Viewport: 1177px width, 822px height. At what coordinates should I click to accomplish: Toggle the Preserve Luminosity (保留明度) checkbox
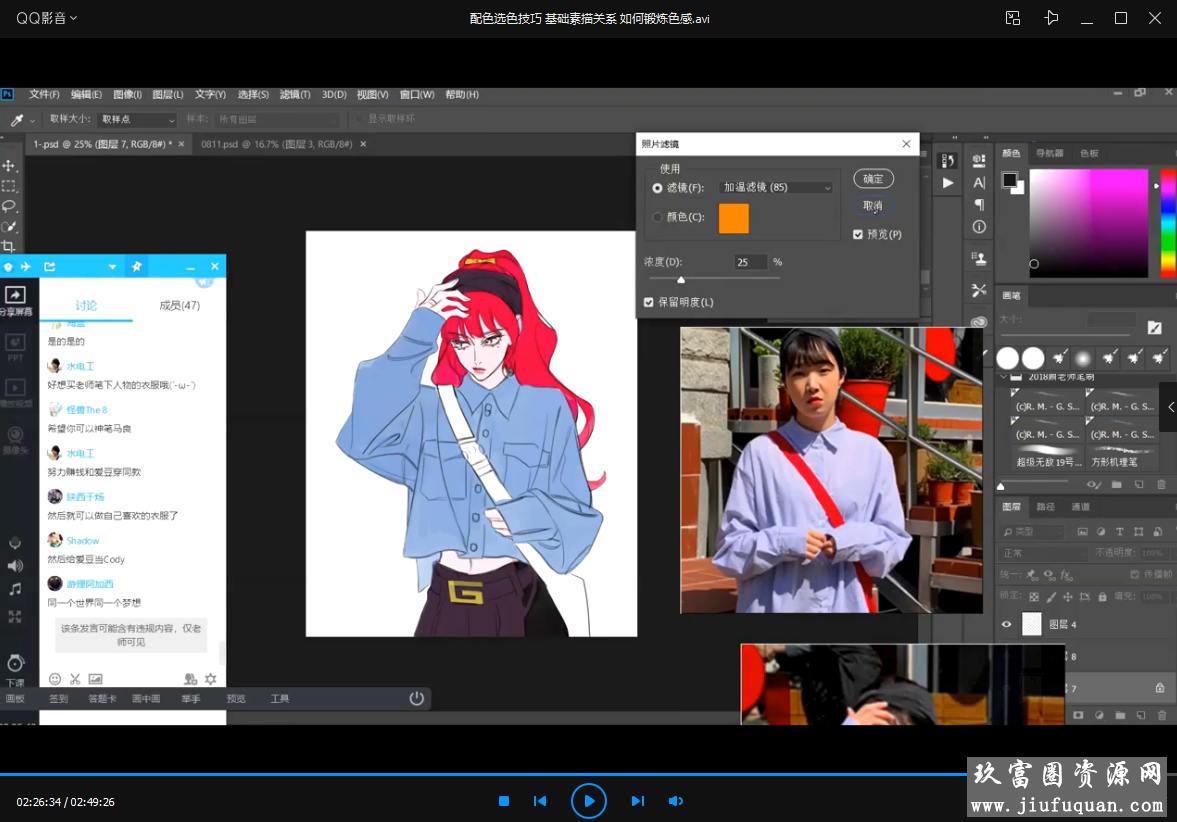(649, 302)
